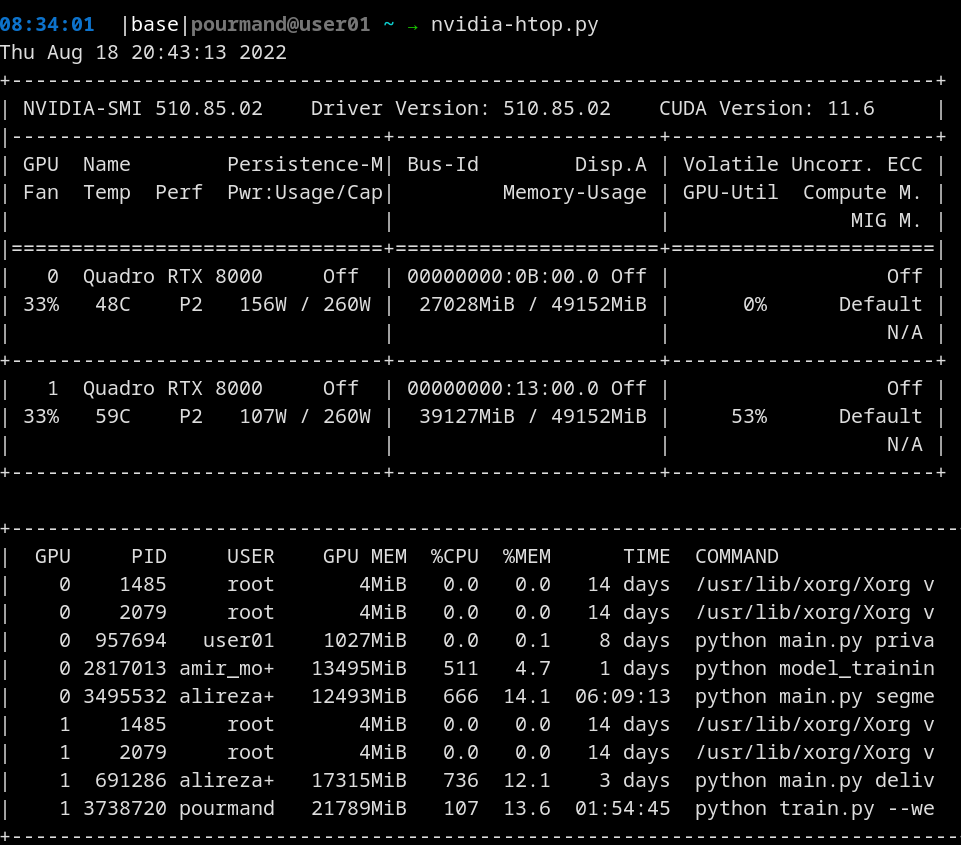Click the date line Thu Aug 18 20:43:13 2022
Screen dimensions: 961x845
[143, 53]
